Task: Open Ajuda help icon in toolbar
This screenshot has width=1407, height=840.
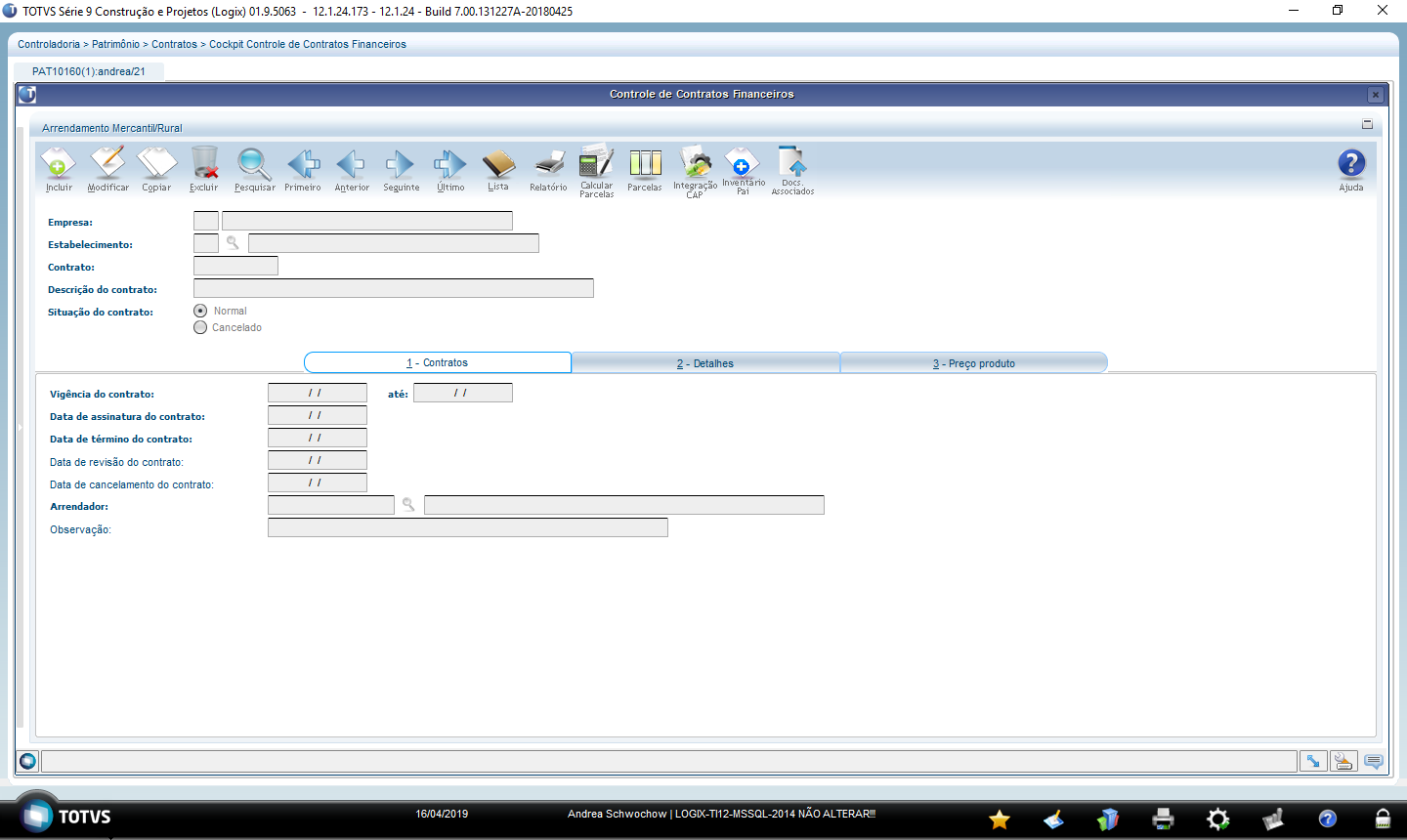Action: [x=1351, y=163]
